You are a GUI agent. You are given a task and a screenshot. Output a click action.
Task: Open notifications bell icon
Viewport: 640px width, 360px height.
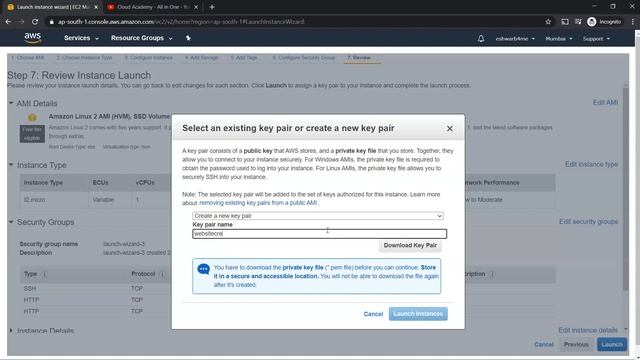tap(481, 38)
